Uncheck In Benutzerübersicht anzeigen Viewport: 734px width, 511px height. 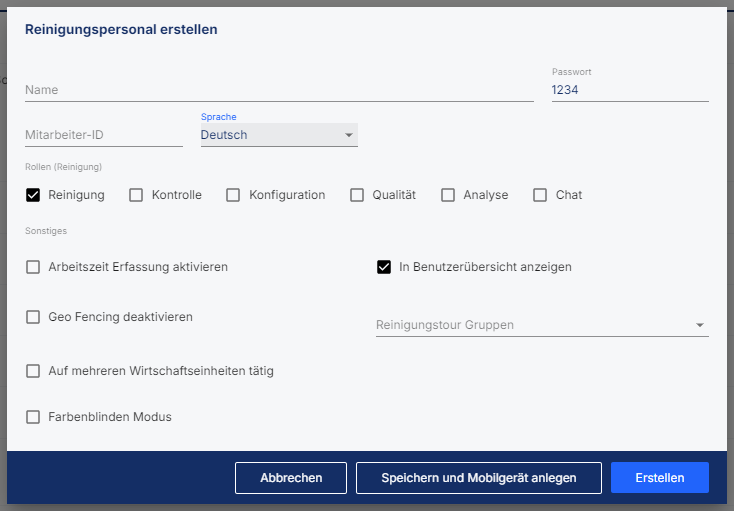(x=384, y=267)
